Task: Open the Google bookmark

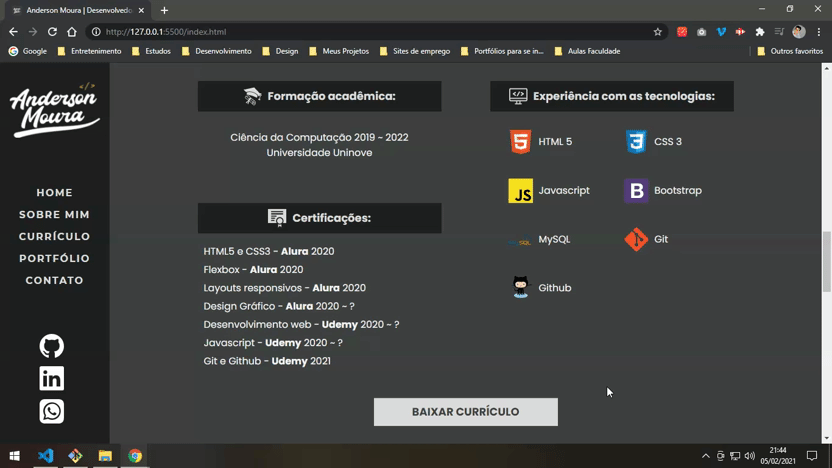Action: 28,51
